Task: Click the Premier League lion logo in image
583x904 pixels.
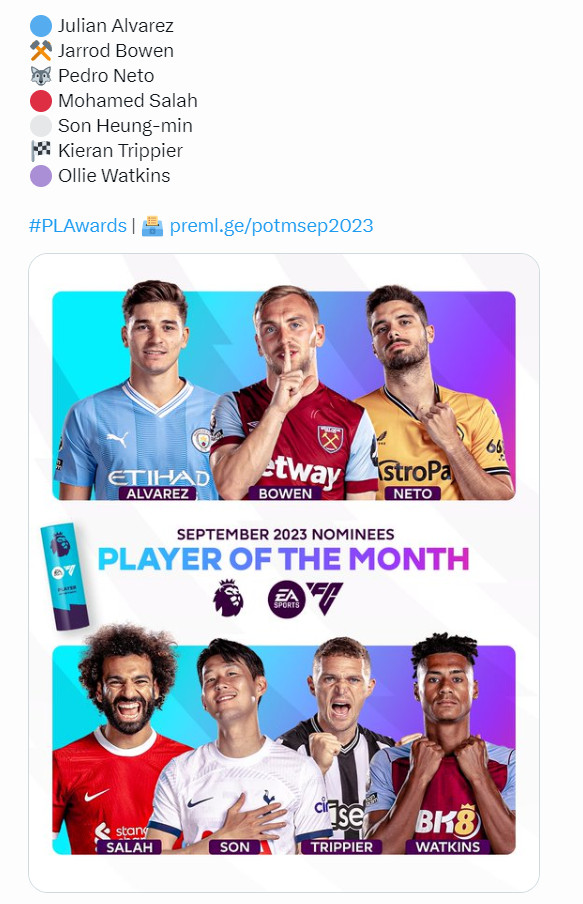Action: [x=228, y=598]
